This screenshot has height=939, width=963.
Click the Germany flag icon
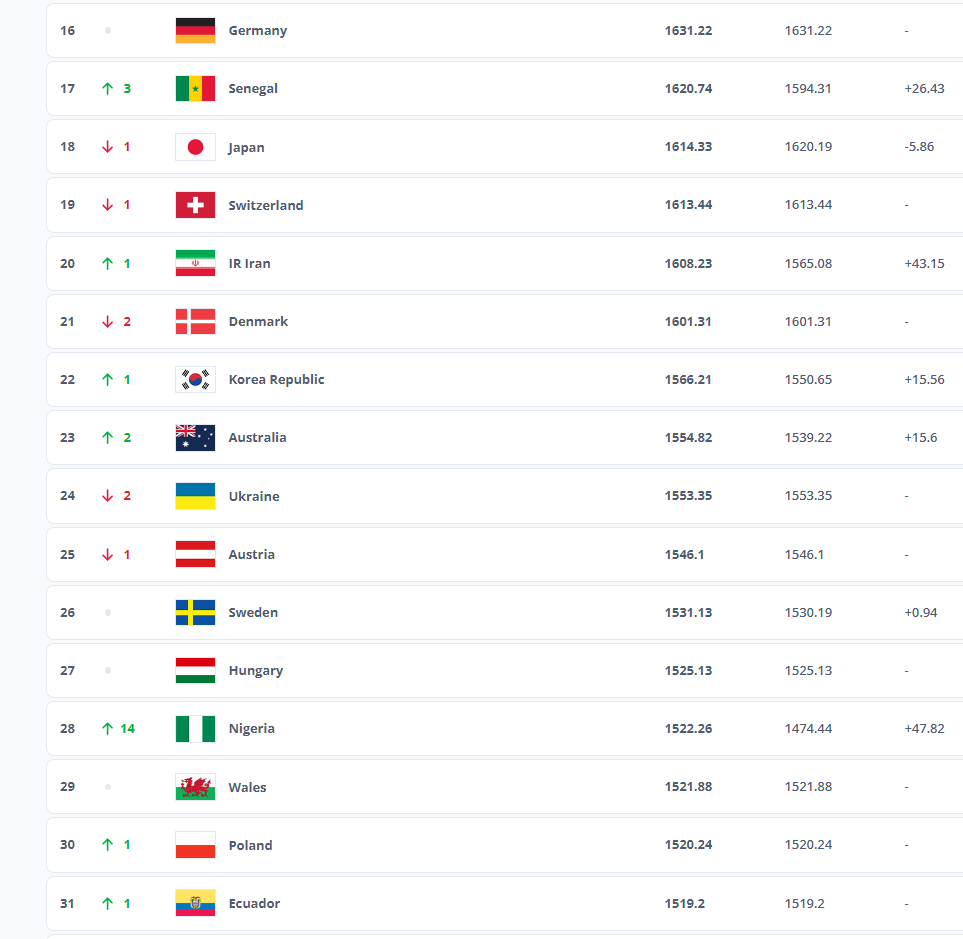coord(195,31)
